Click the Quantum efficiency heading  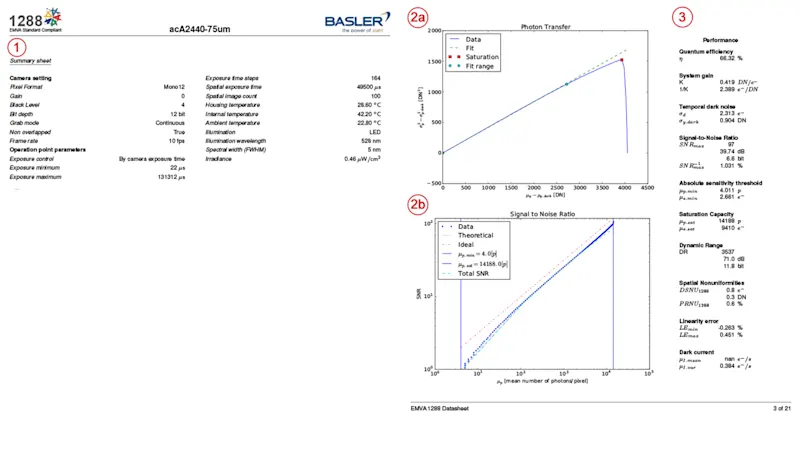tap(707, 51)
